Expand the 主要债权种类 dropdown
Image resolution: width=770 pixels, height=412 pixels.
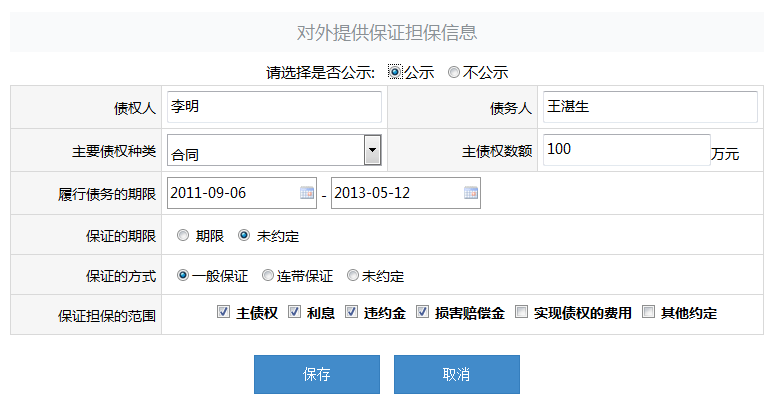click(372, 150)
